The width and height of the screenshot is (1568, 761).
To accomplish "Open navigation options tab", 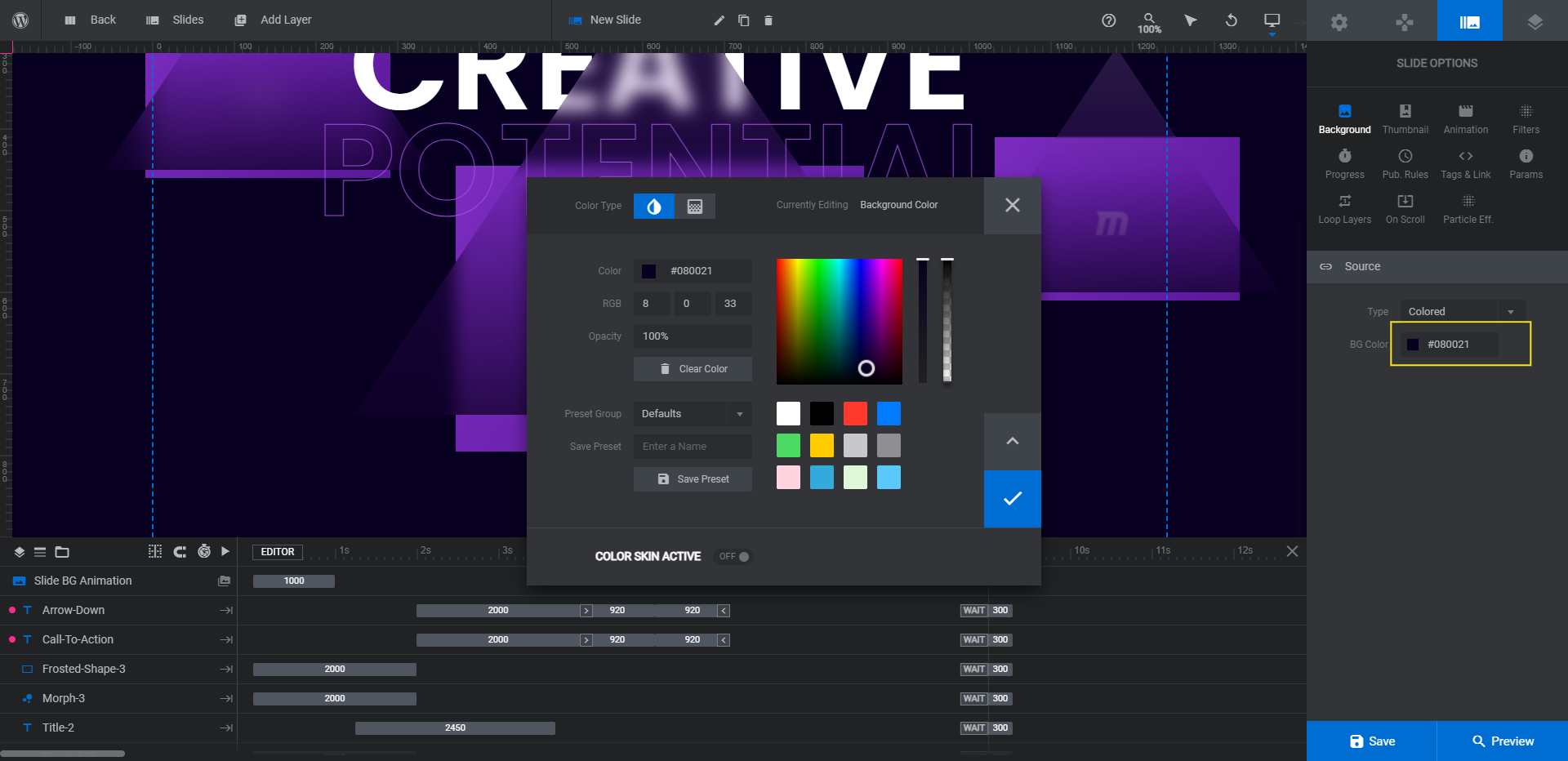I will click(x=1405, y=22).
